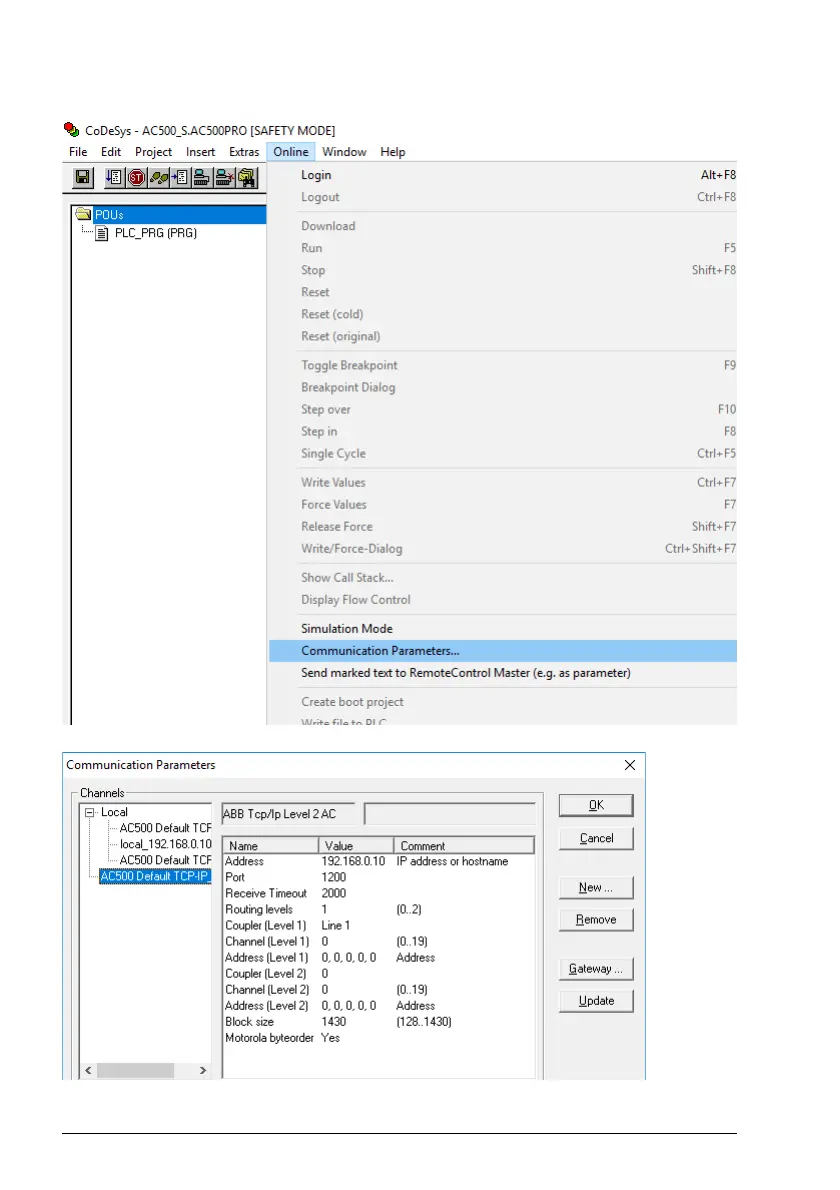Open the Extras menu
Viewport: 840px width, 1190px height.
pos(244,152)
